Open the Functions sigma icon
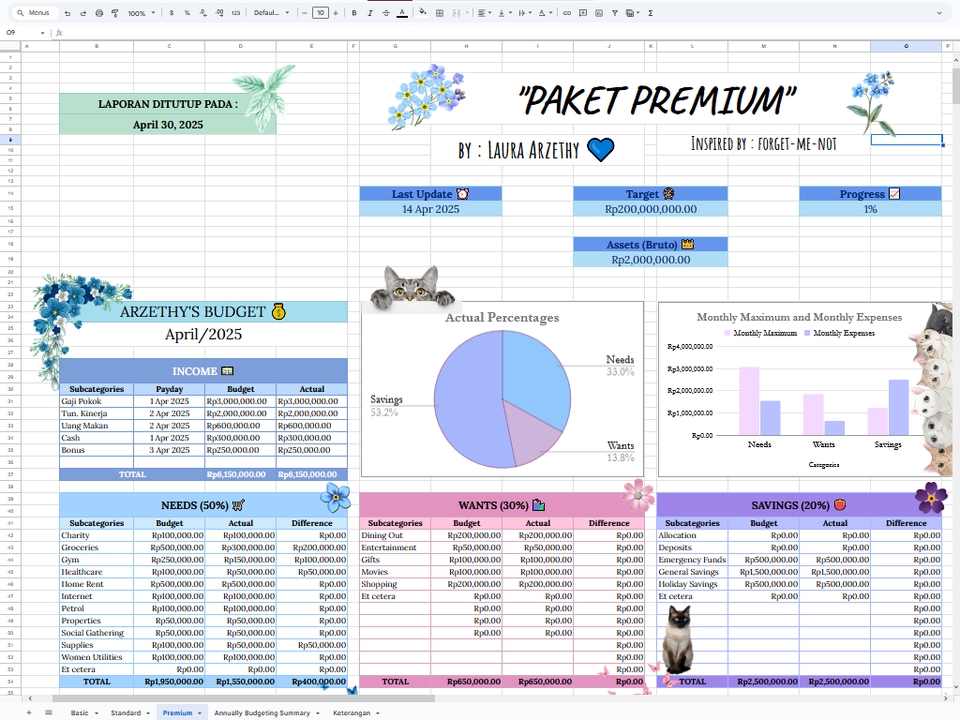 click(x=650, y=12)
